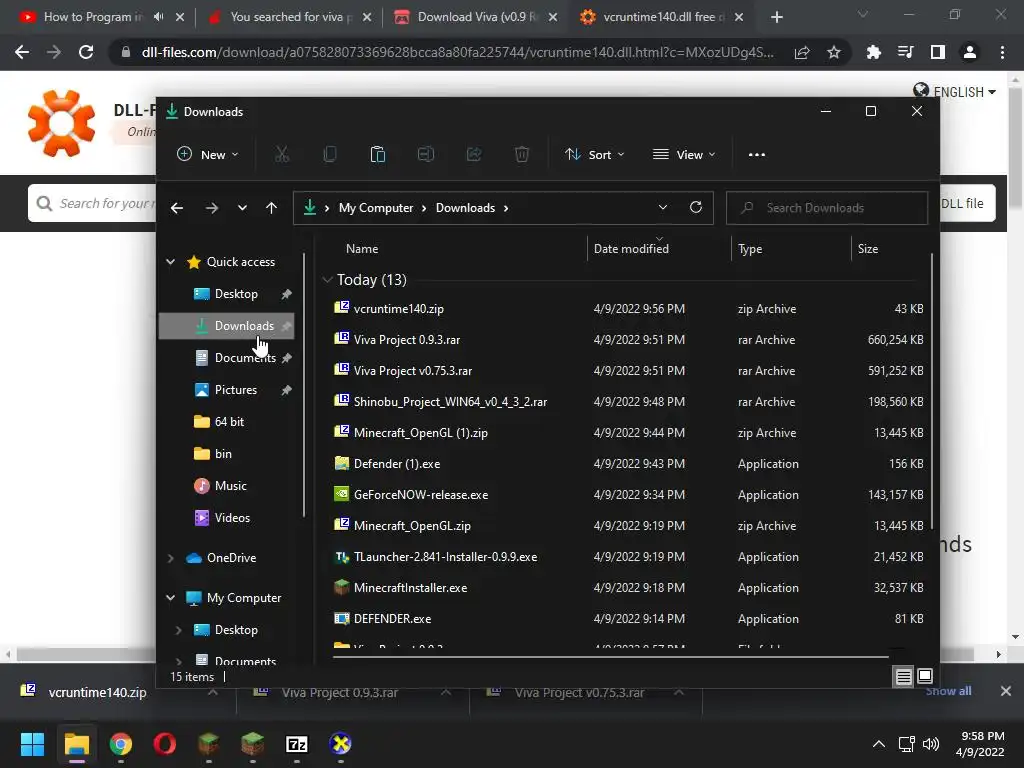Open Chrome profile avatar icon
The image size is (1024, 768).
click(970, 52)
